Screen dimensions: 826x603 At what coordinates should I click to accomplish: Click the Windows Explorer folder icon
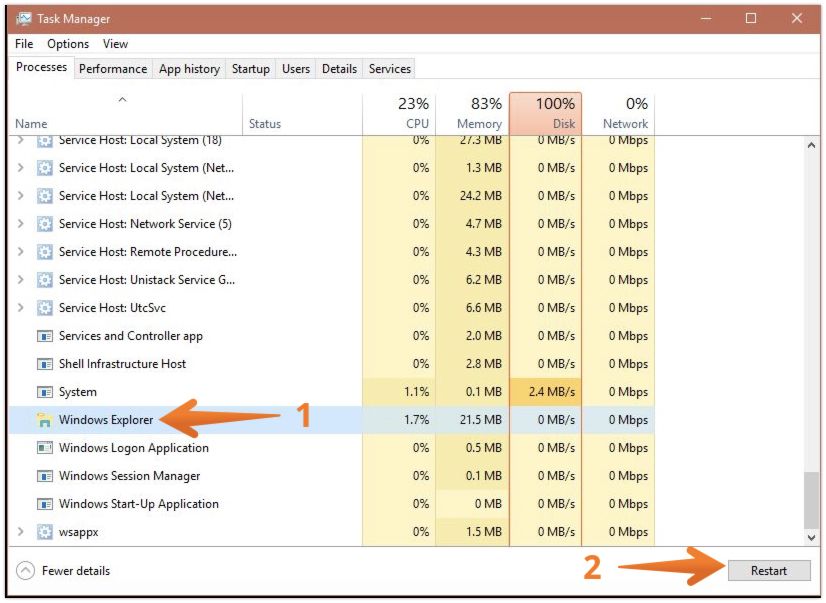44,420
